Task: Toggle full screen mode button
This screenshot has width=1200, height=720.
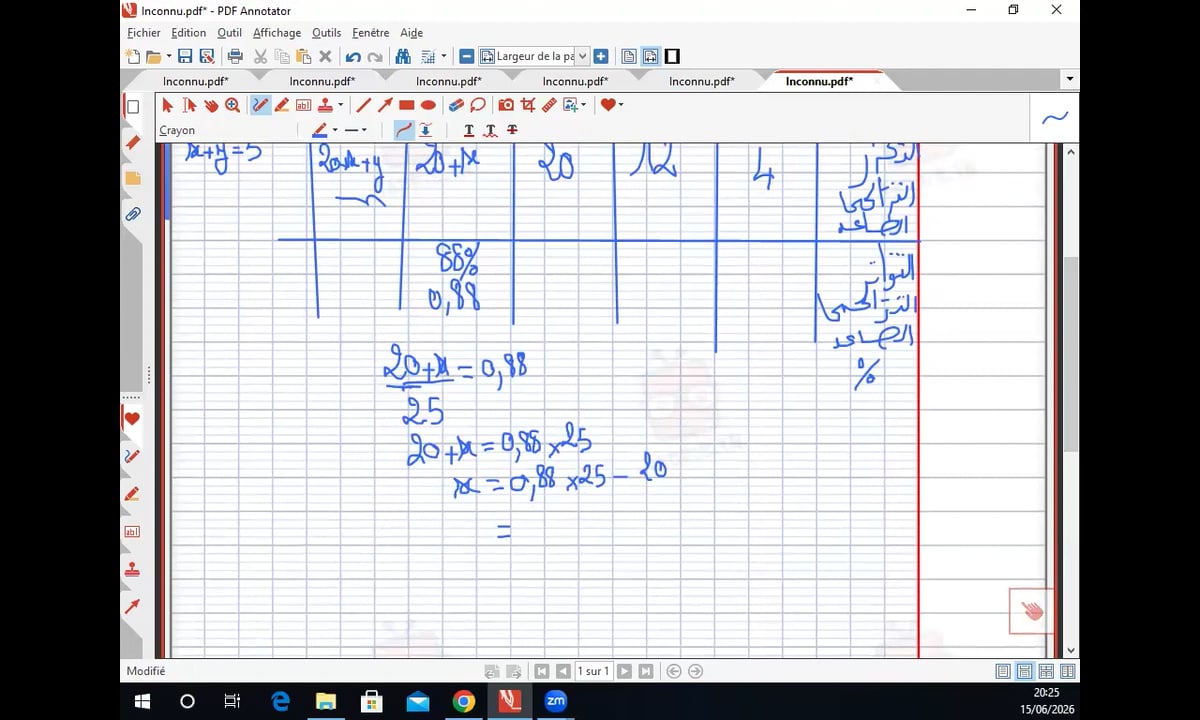Action: (x=672, y=56)
